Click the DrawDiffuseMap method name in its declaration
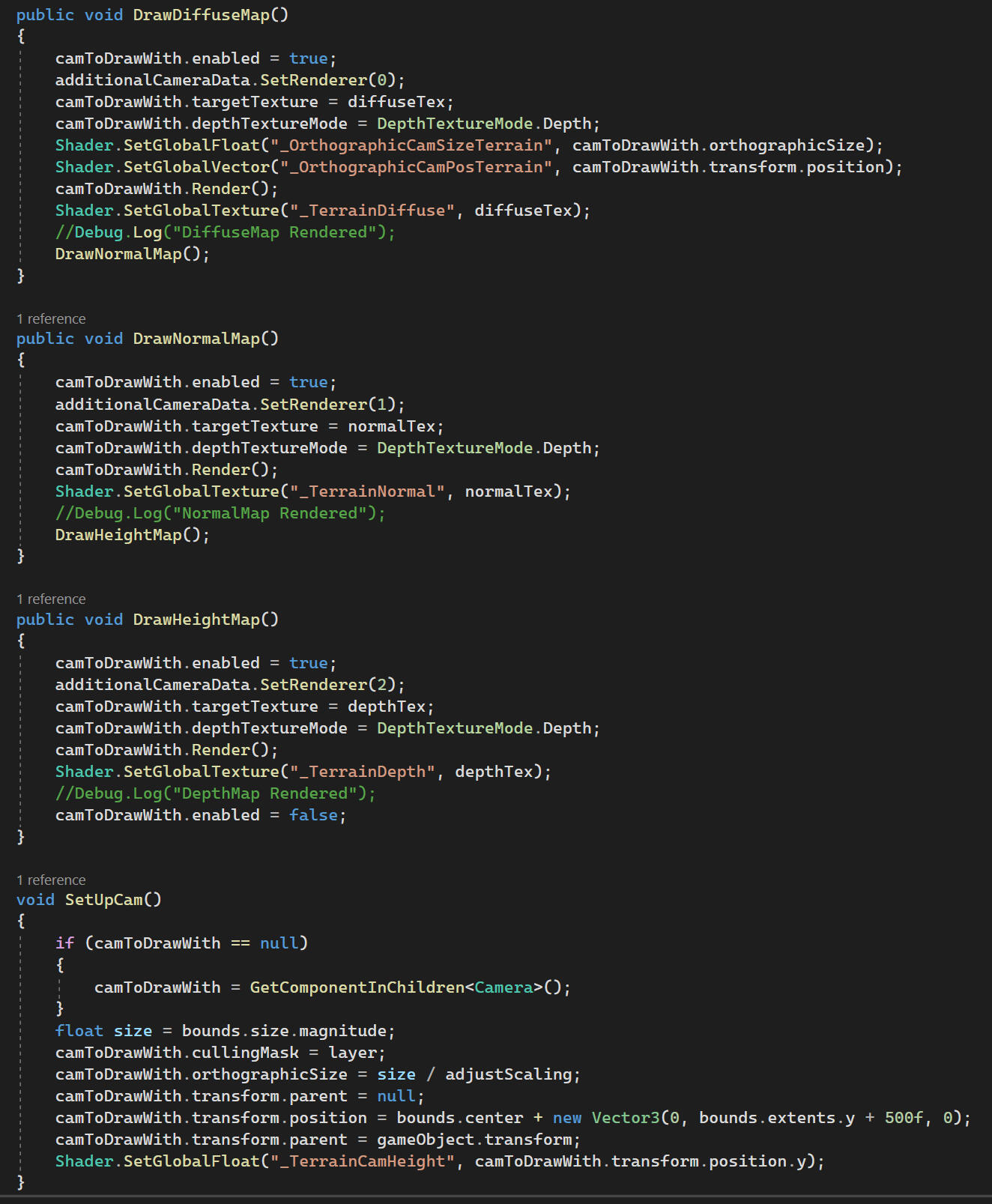Image resolution: width=992 pixels, height=1204 pixels. coord(201,15)
